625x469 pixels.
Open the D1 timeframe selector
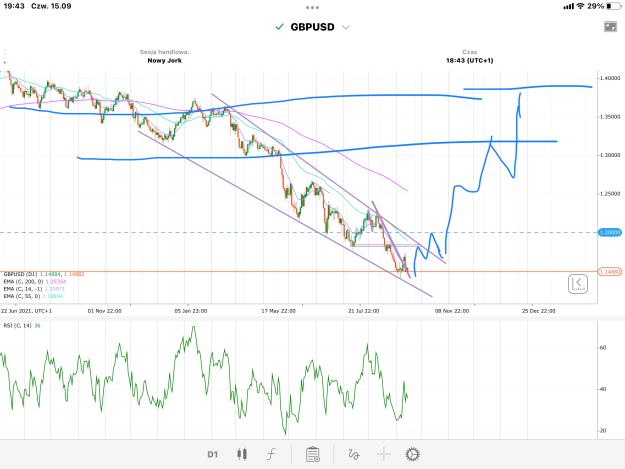click(212, 454)
